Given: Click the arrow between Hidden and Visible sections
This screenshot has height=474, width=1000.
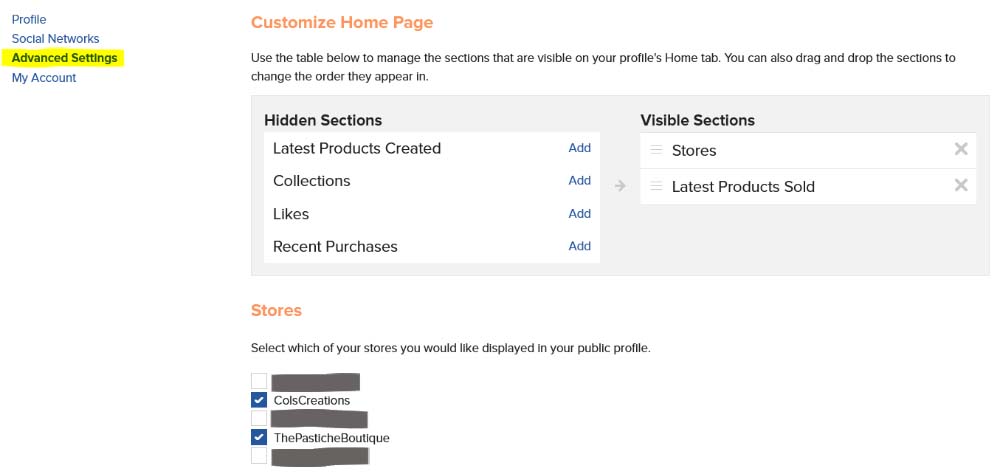Looking at the screenshot, I should (x=620, y=186).
